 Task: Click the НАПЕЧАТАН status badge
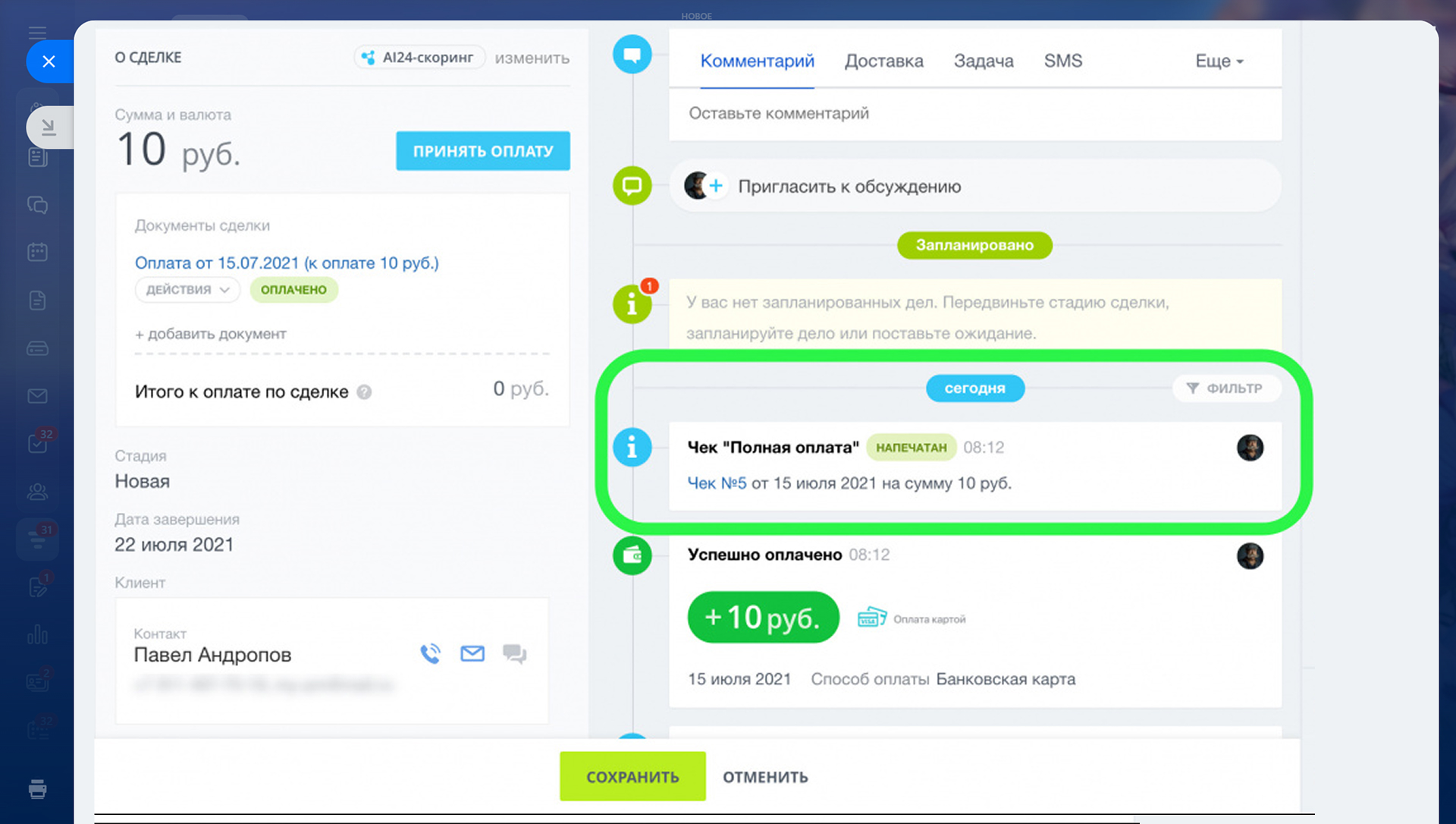click(x=911, y=448)
